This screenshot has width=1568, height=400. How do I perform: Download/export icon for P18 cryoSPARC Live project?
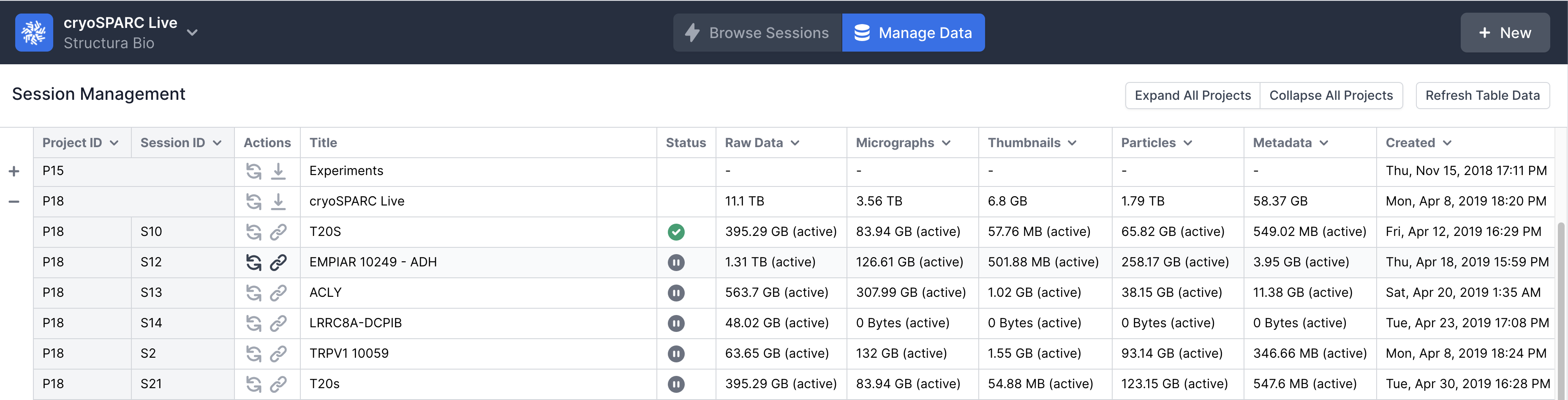(x=278, y=202)
